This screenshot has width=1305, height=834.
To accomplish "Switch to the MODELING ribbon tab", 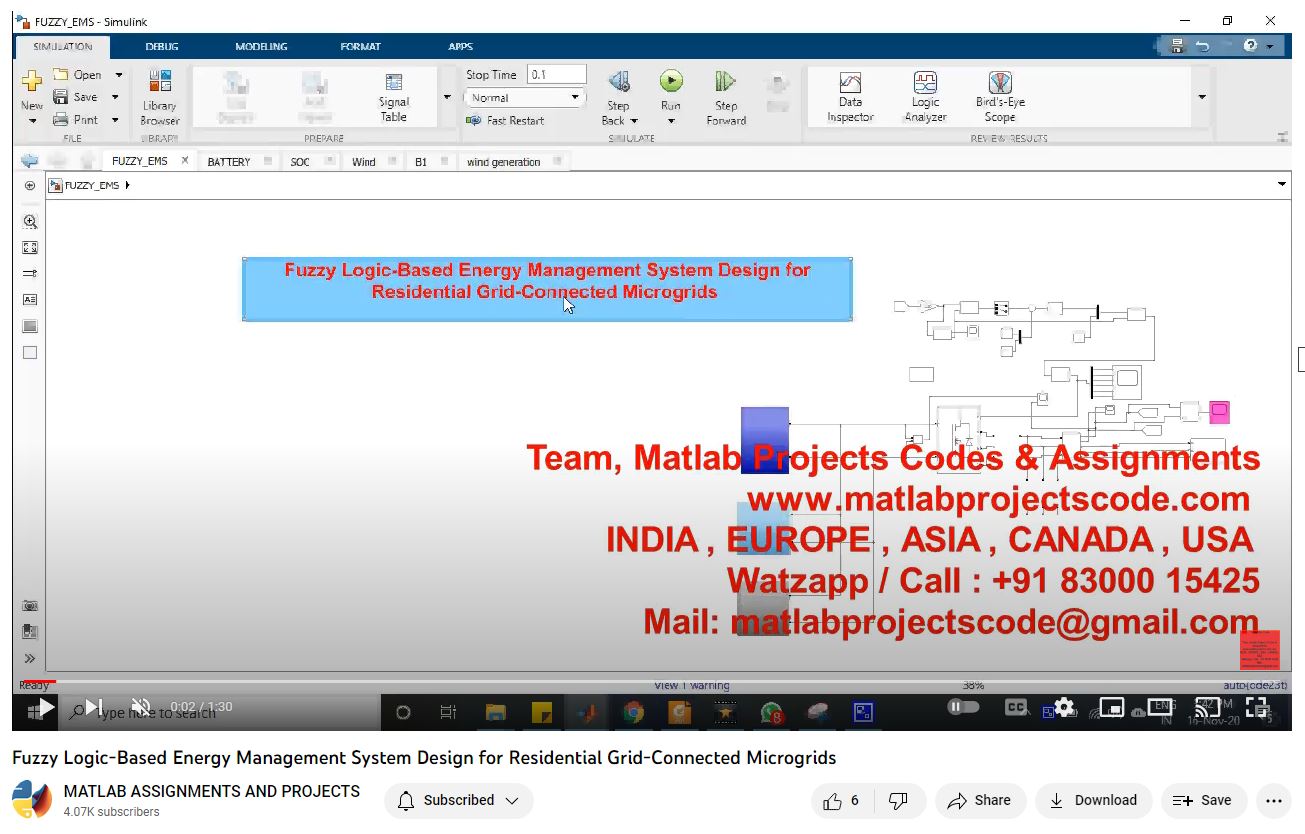I will click(261, 46).
